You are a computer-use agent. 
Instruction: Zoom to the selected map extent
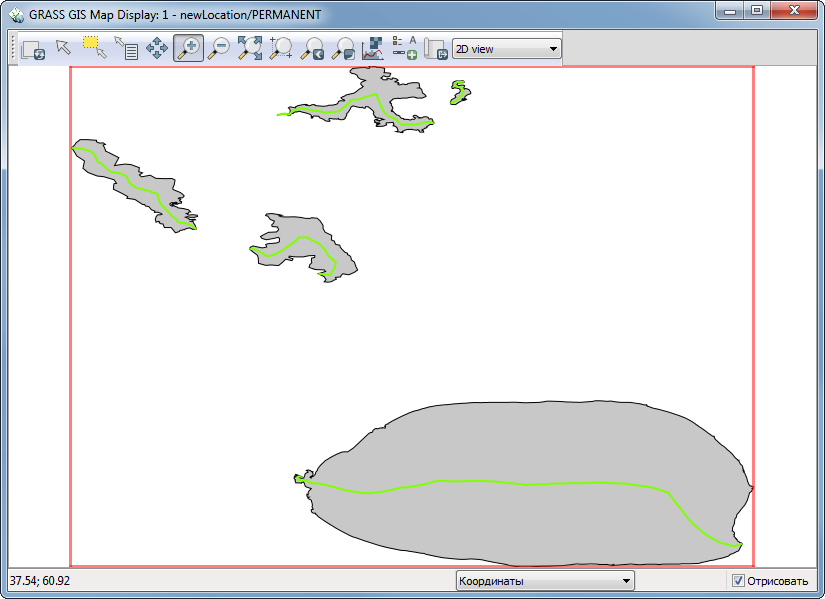coord(250,47)
